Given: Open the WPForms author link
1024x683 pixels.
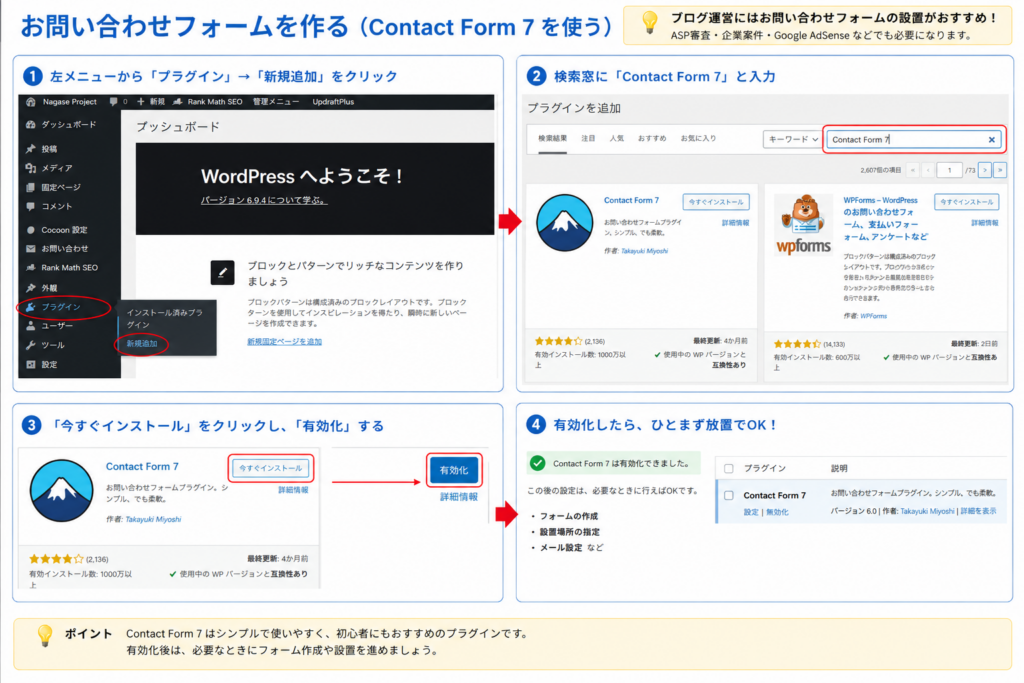Looking at the screenshot, I should click(873, 316).
